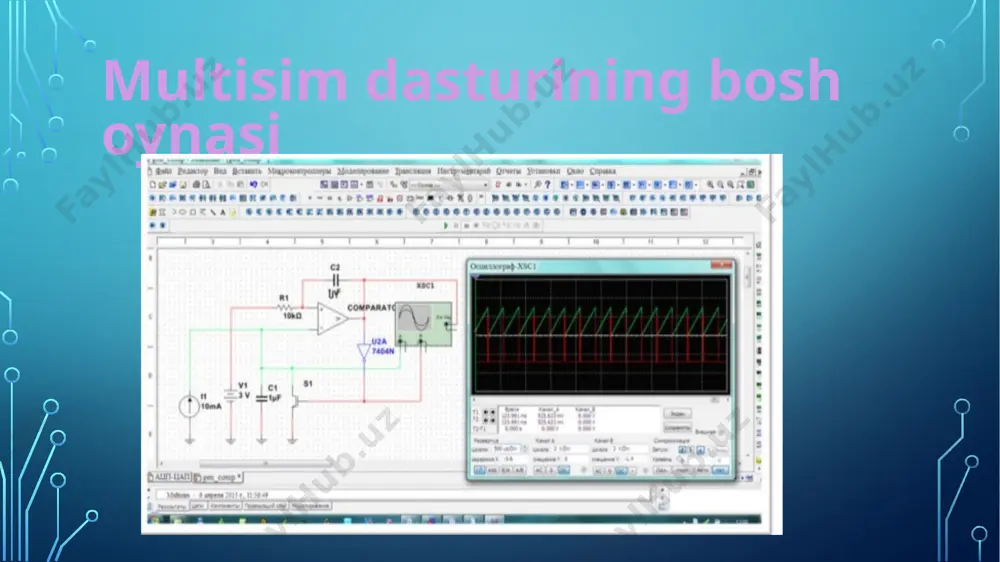Click the timebase scale stepper arrows
This screenshot has width=1000, height=562.
[525, 448]
